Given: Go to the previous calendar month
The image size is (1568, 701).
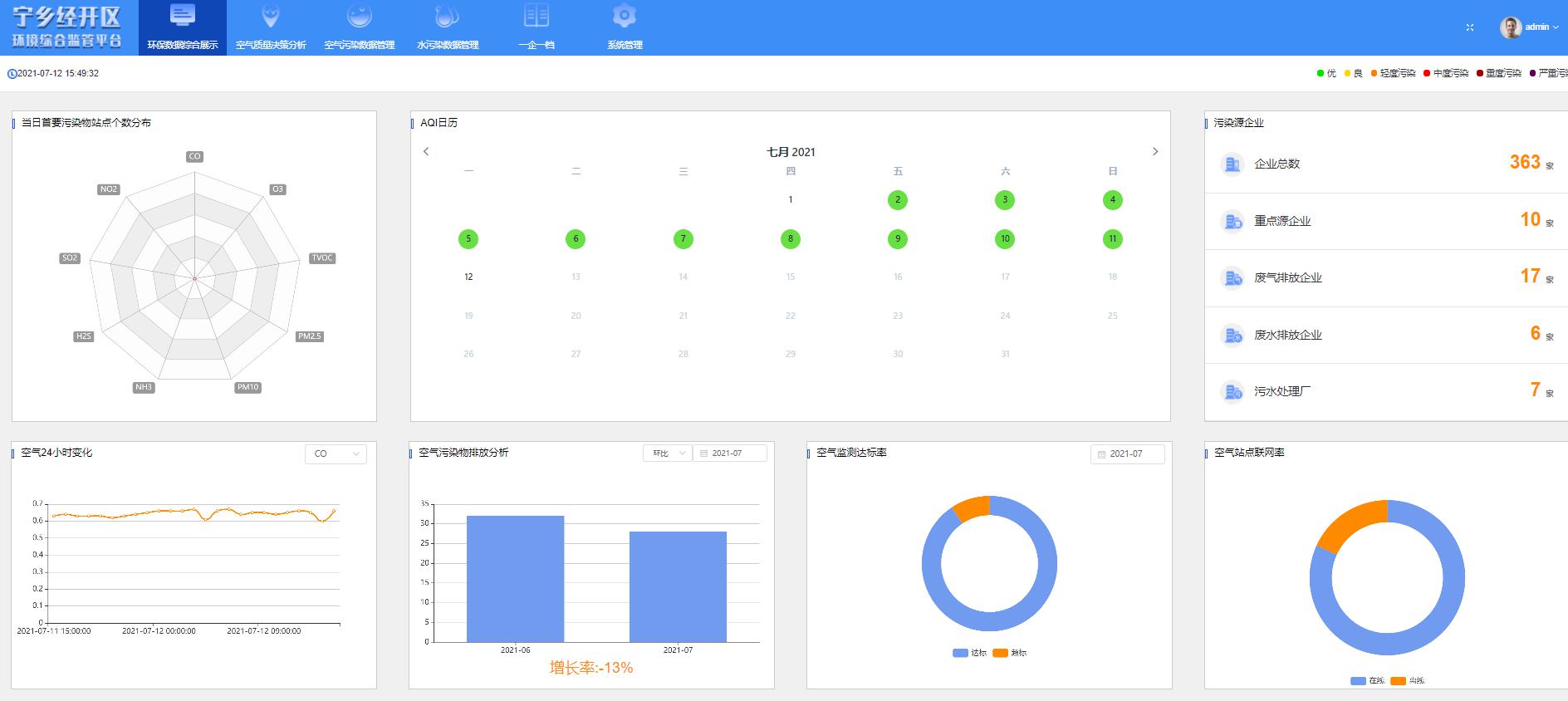Looking at the screenshot, I should pos(426,151).
